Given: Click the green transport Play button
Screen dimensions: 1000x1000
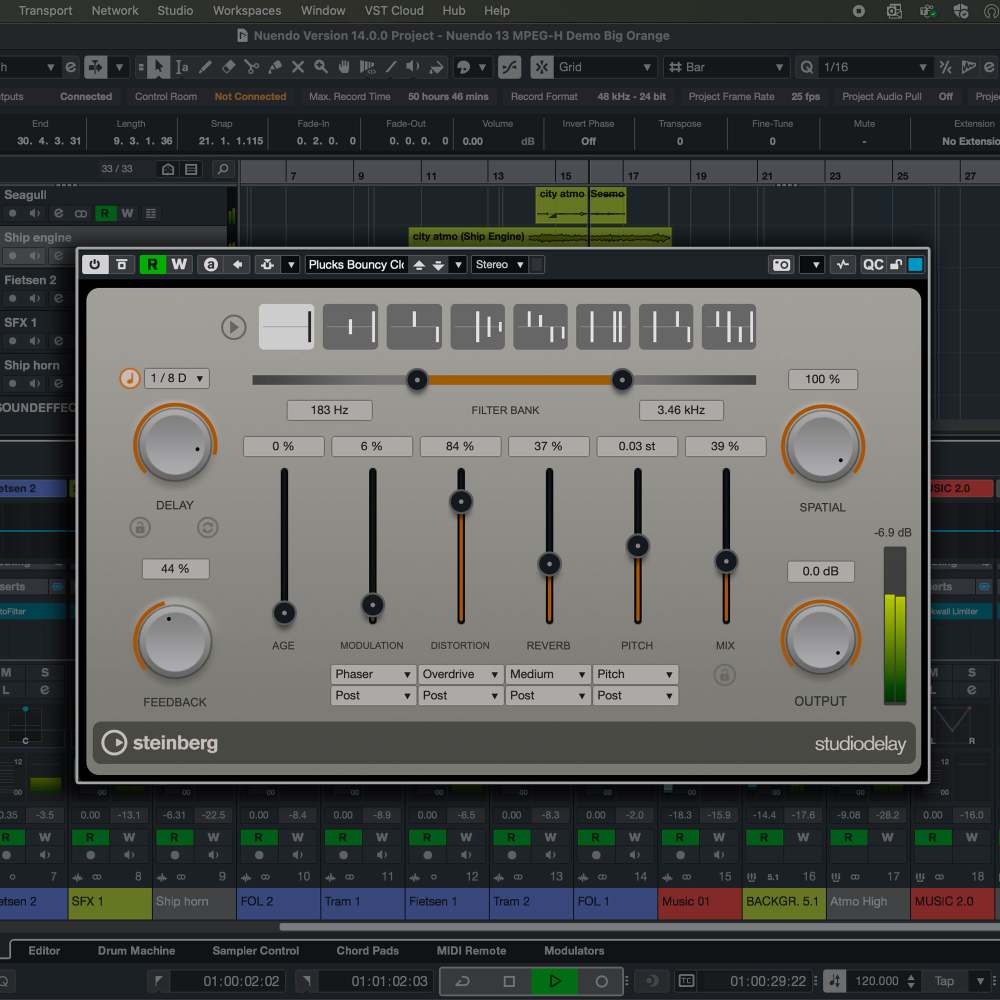Looking at the screenshot, I should (555, 981).
